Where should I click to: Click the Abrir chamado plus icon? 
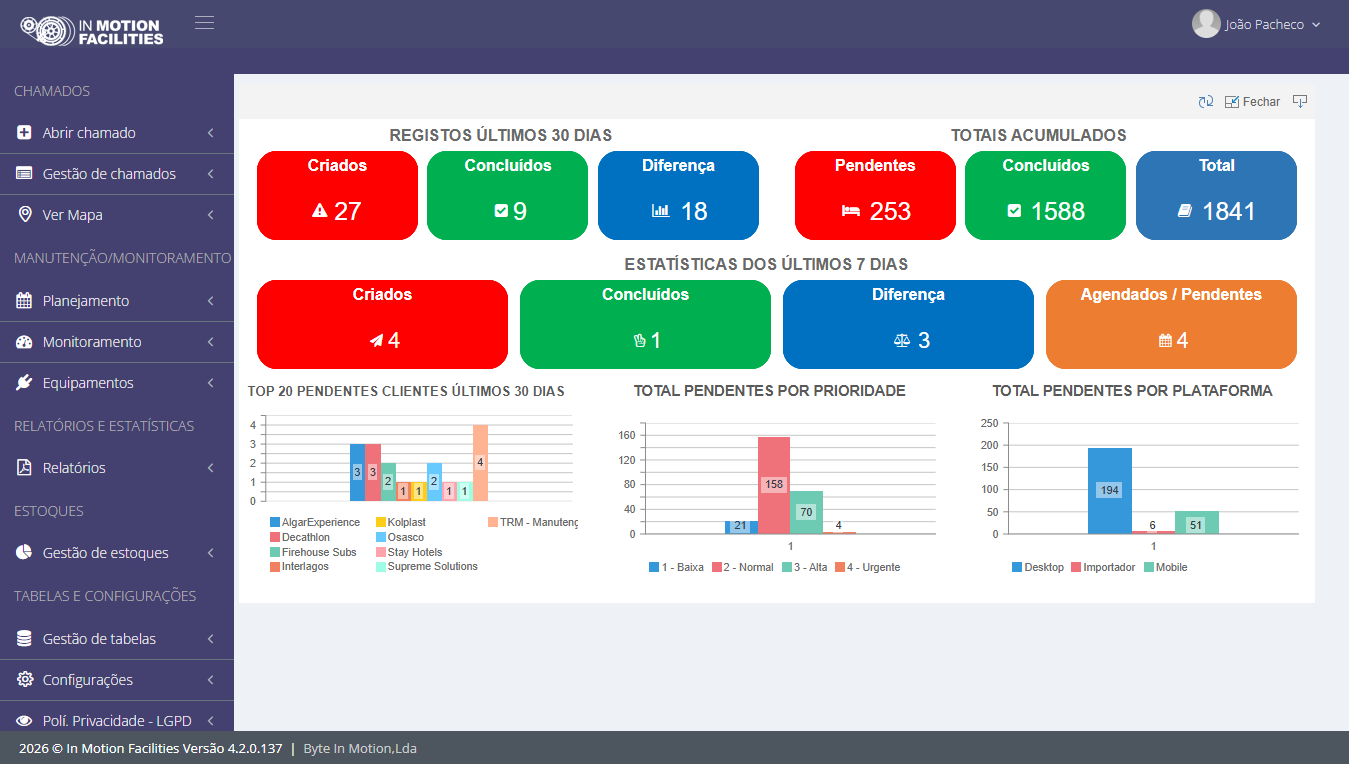click(24, 132)
